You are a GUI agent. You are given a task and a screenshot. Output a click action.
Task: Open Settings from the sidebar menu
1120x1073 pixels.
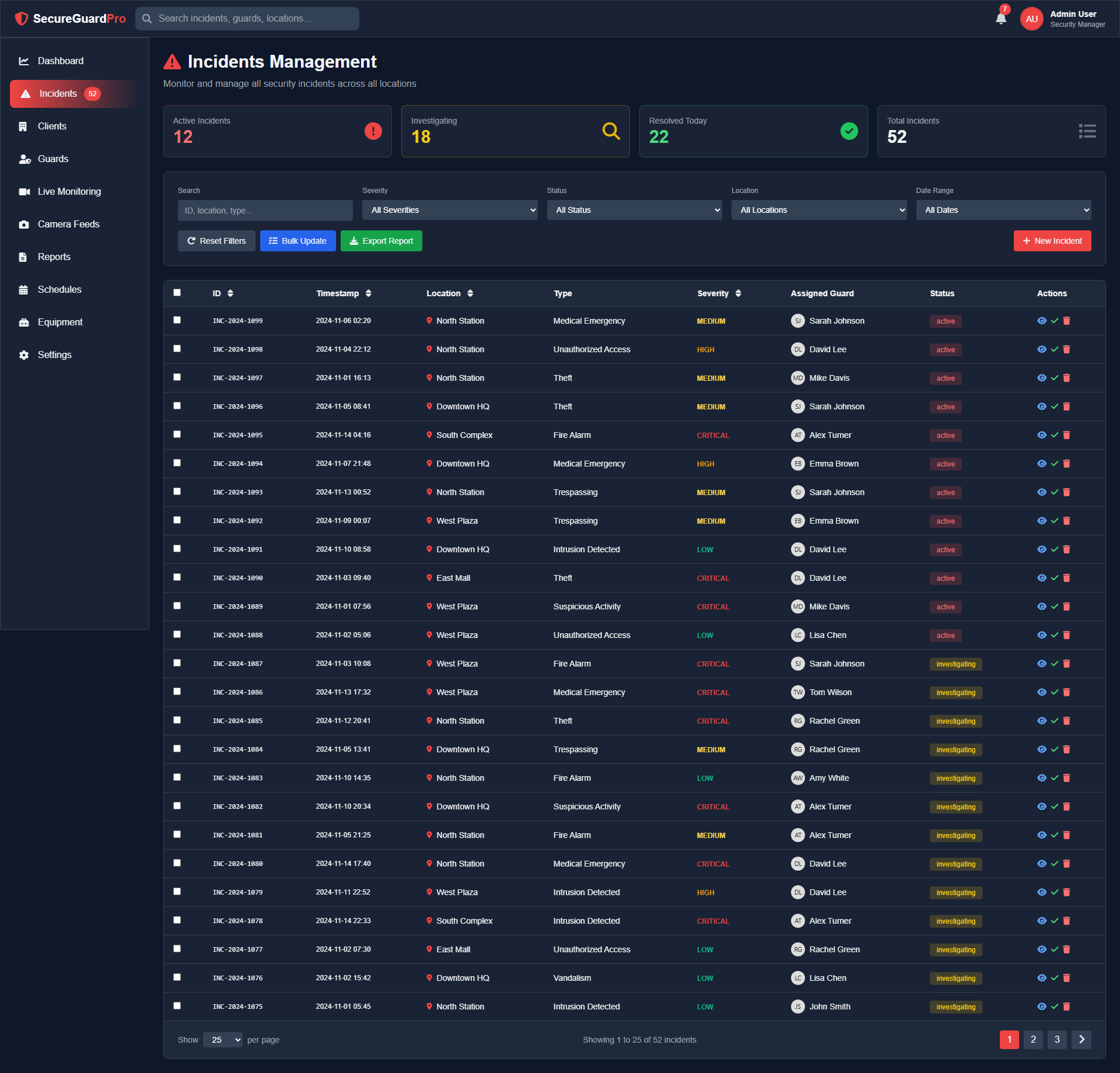54,355
